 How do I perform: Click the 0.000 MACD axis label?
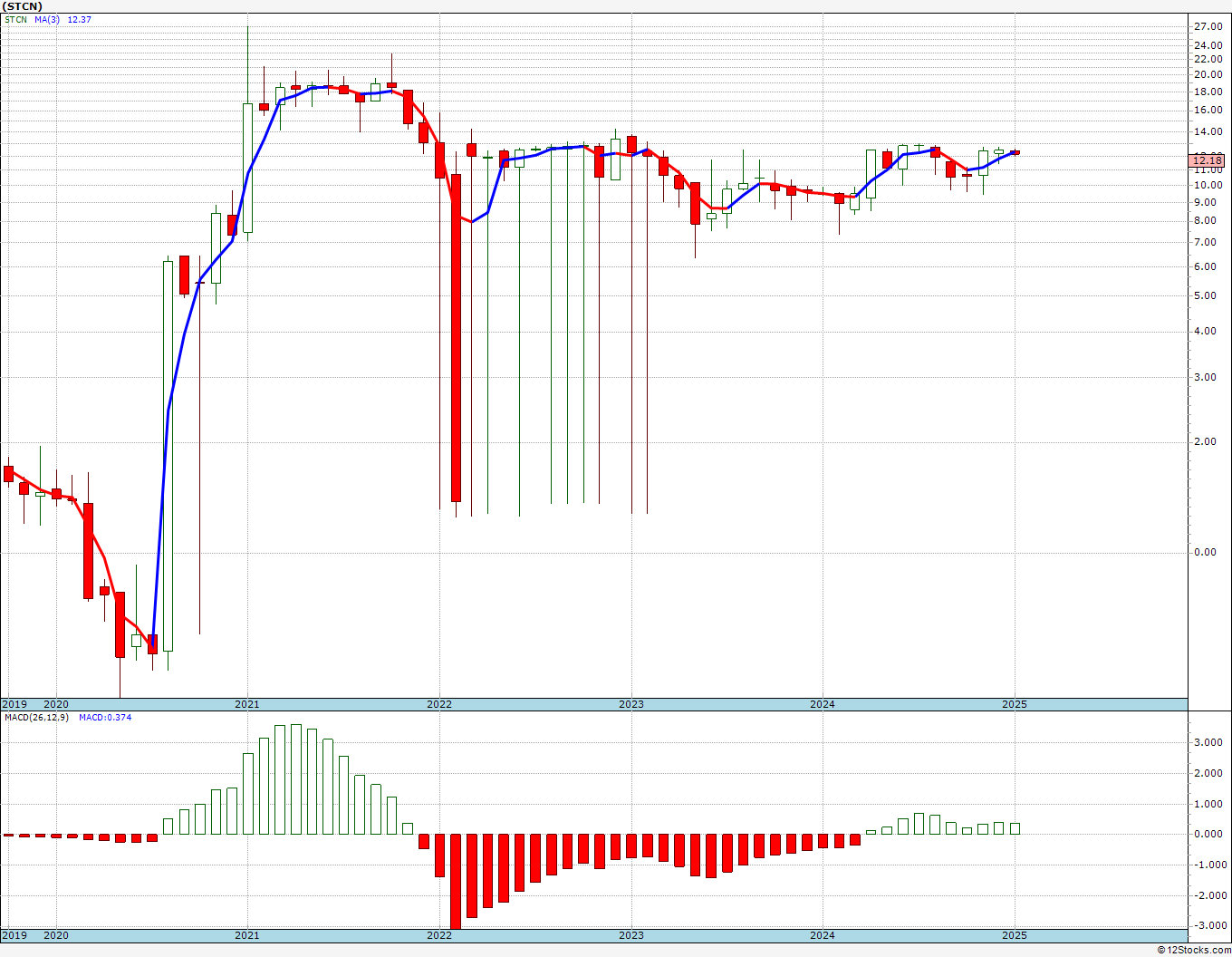click(x=1208, y=834)
